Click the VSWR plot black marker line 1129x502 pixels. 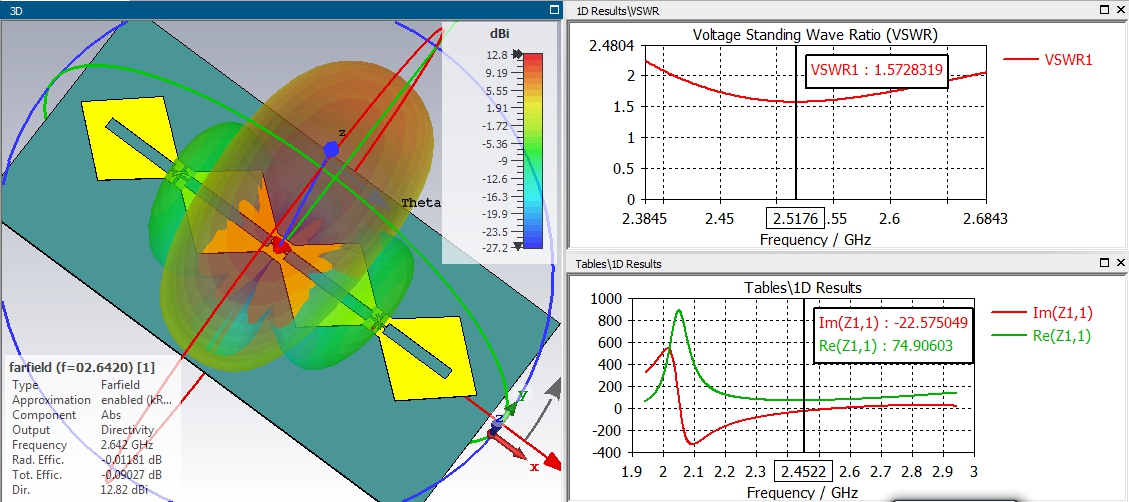(x=796, y=122)
